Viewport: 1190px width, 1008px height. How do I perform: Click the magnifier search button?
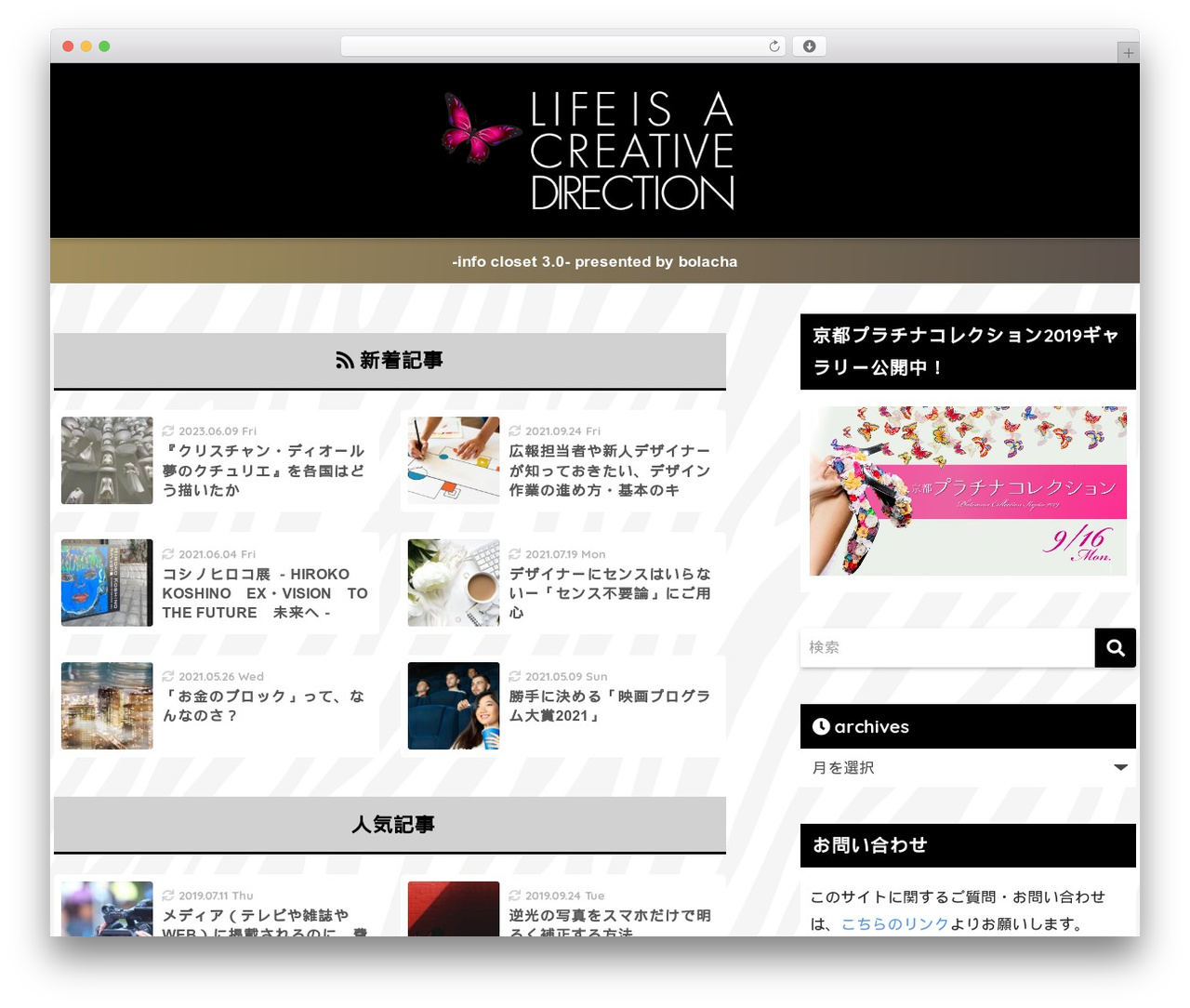1116,648
